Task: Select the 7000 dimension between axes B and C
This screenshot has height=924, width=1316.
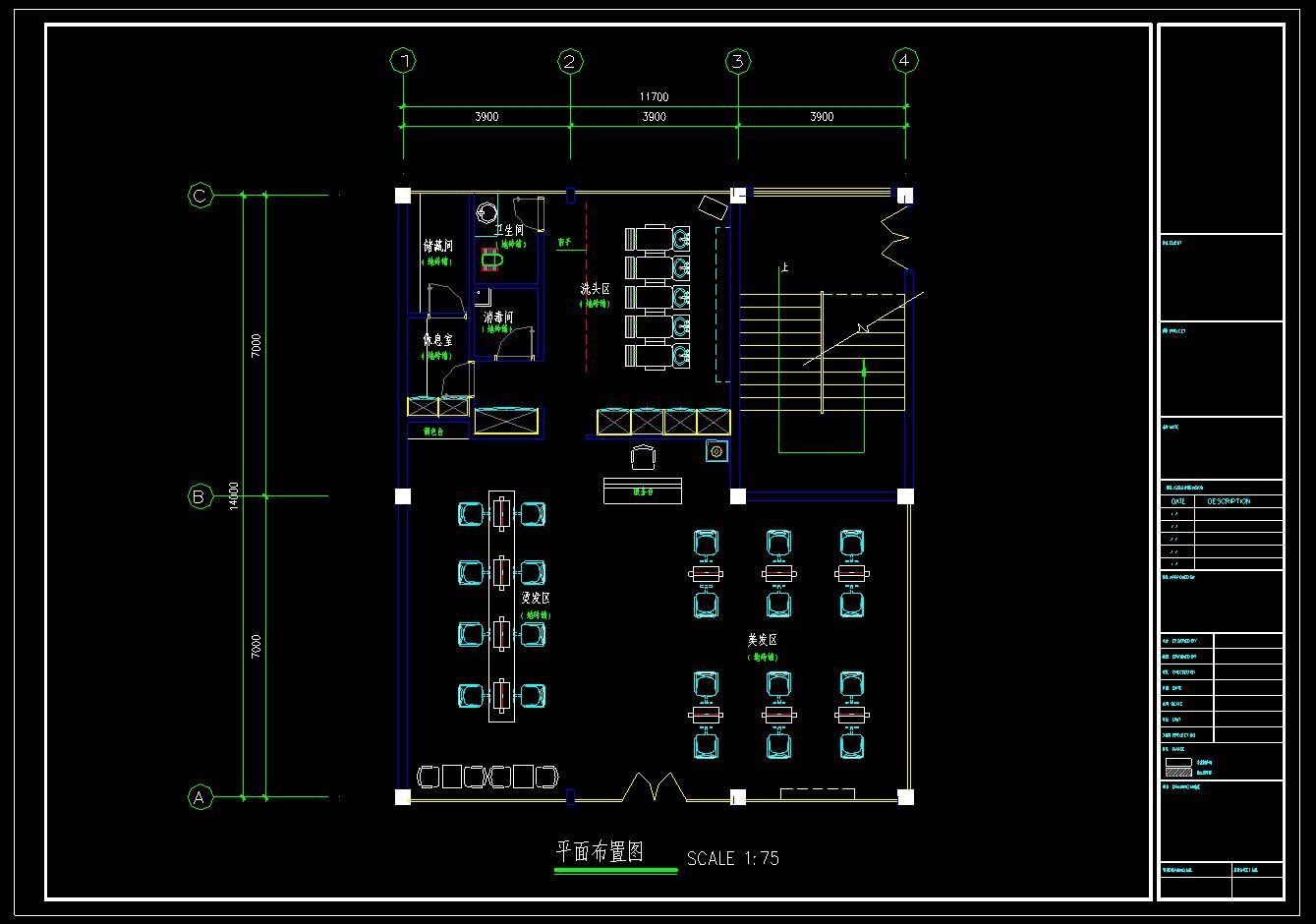Action: 256,345
